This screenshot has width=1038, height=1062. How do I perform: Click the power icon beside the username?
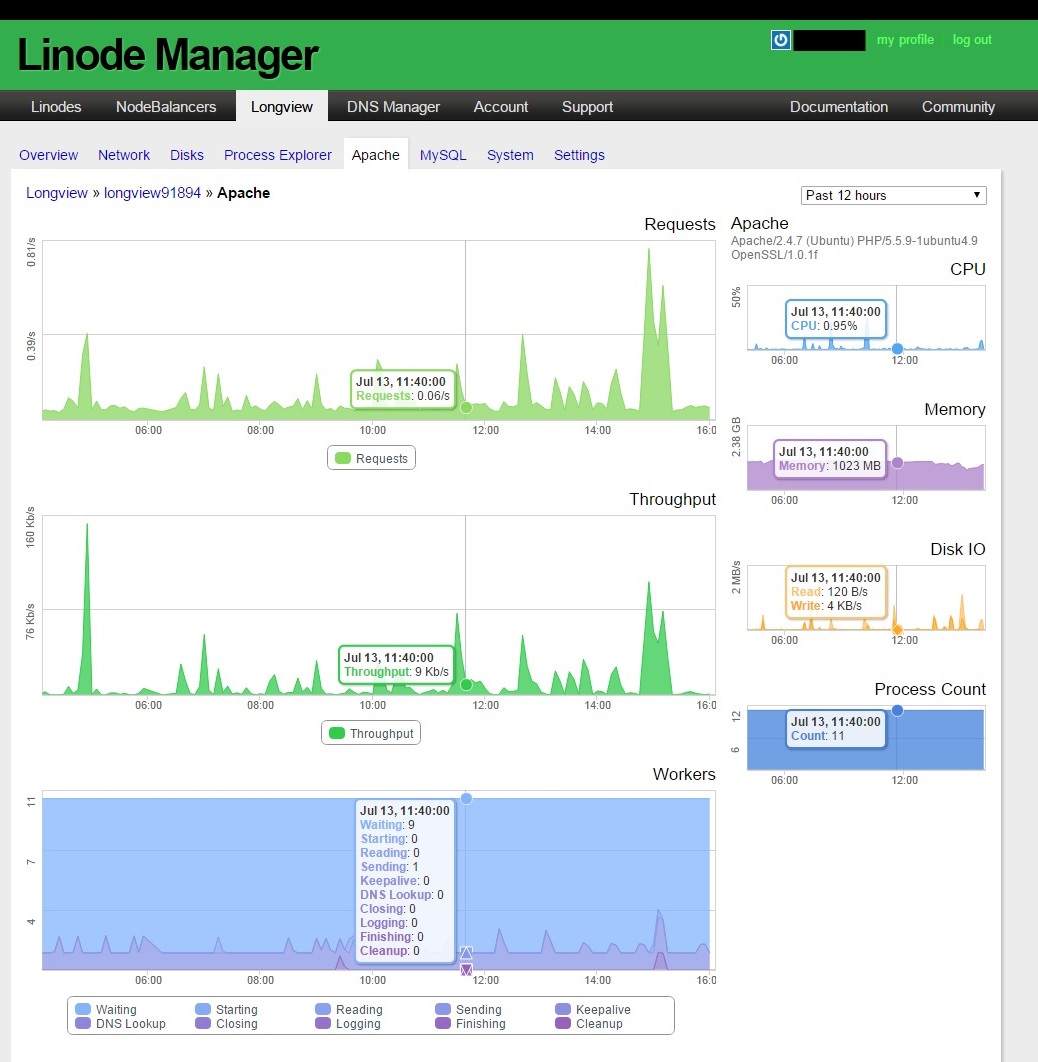(780, 40)
